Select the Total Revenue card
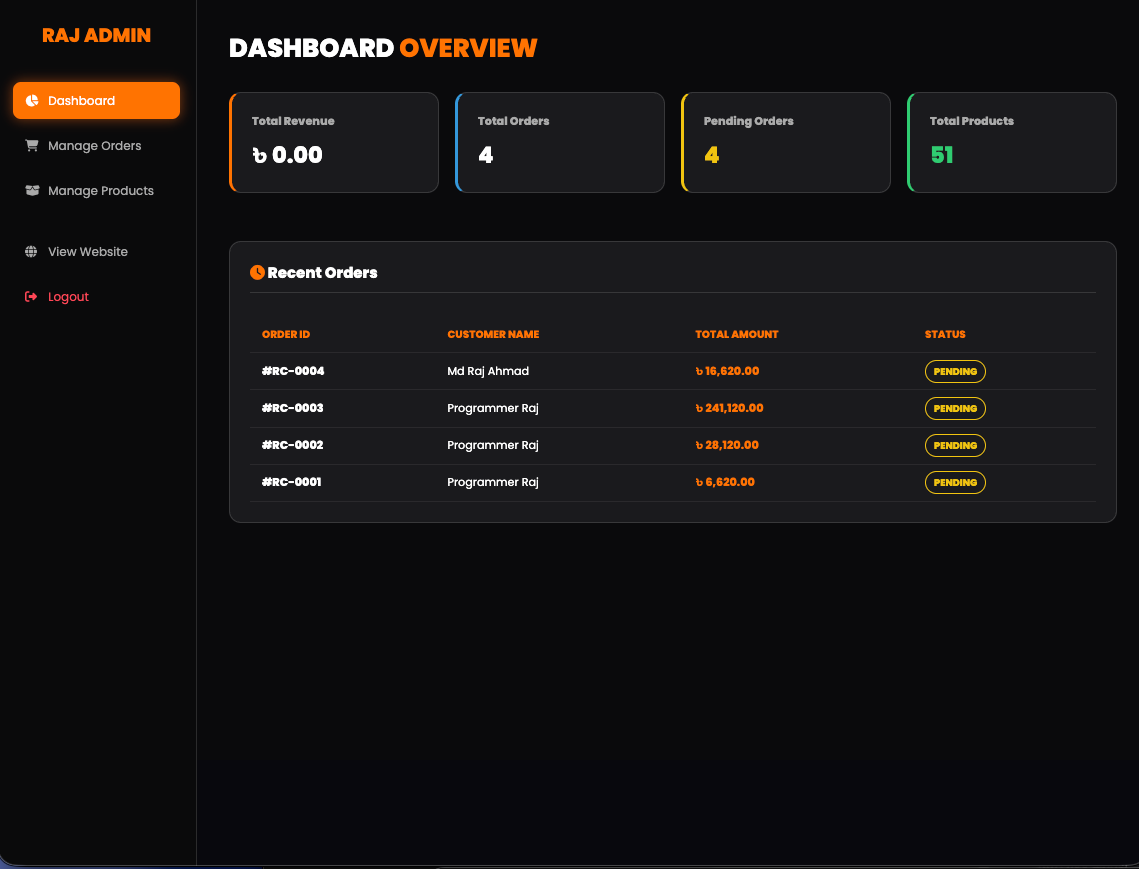The image size is (1139, 869). point(334,142)
